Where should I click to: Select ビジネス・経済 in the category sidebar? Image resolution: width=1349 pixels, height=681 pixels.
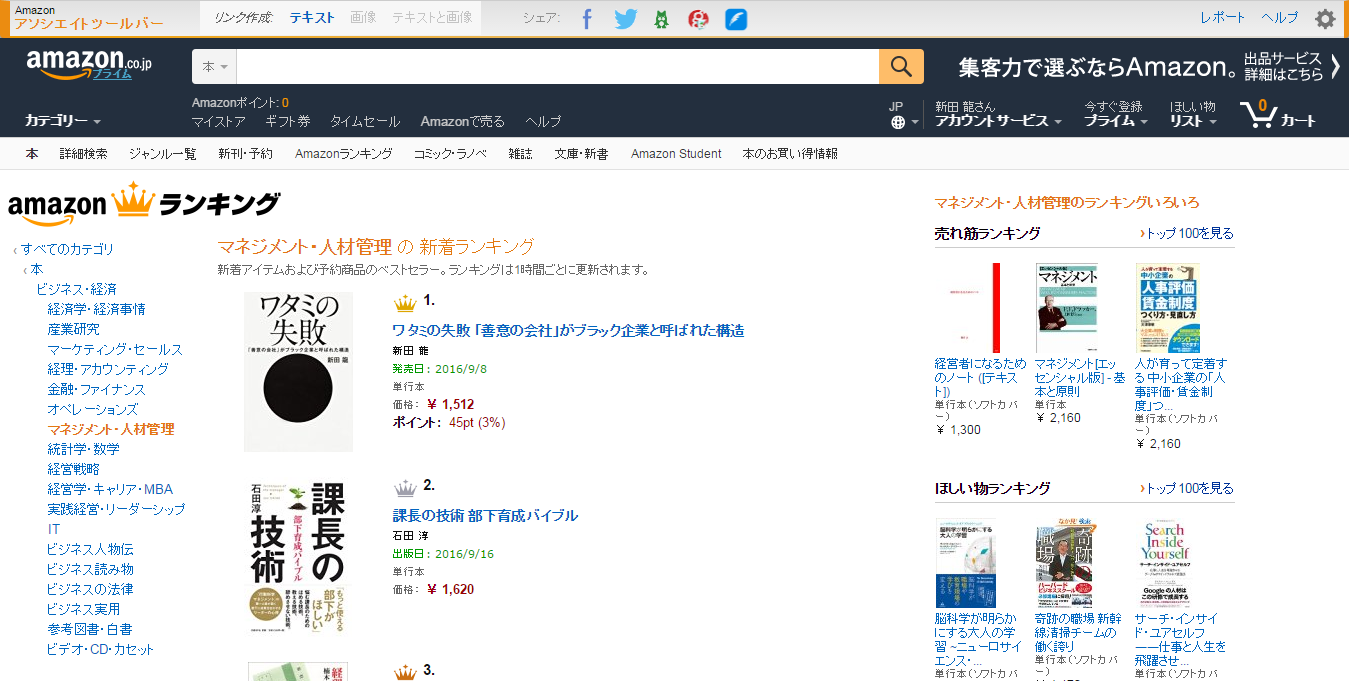[x=76, y=289]
